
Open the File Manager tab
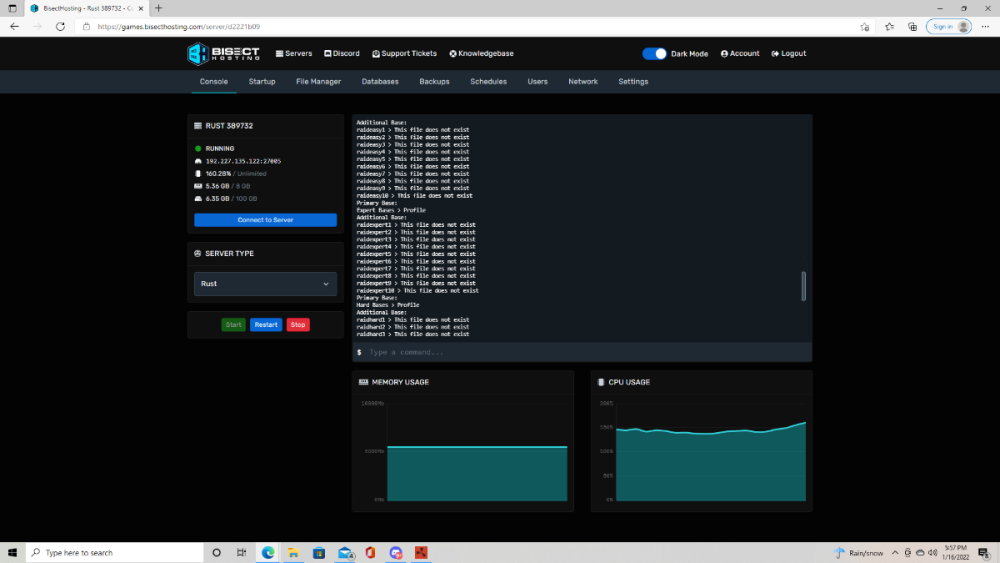(318, 82)
